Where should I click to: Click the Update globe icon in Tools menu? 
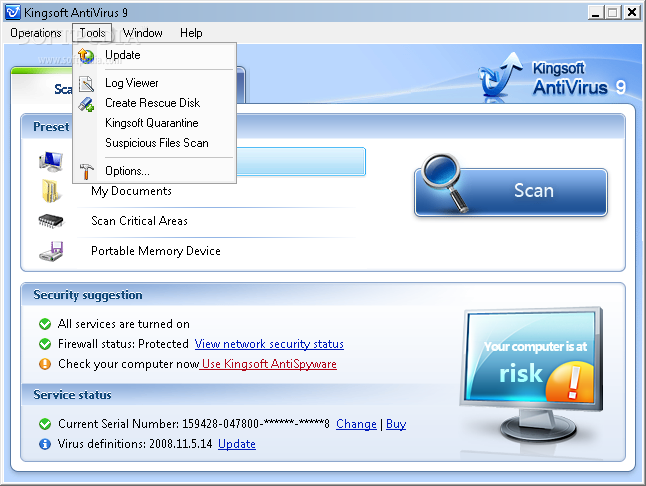coord(86,56)
